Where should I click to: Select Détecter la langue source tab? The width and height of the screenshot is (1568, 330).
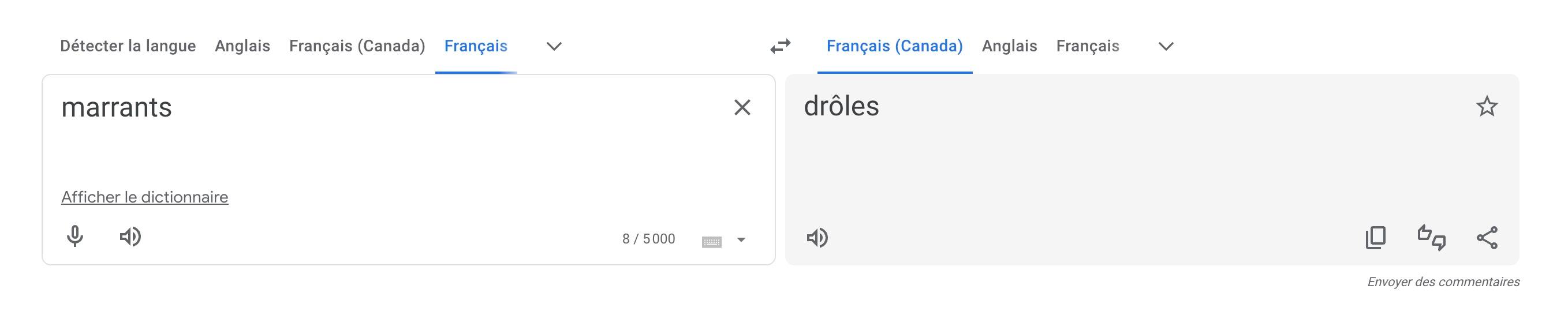128,46
